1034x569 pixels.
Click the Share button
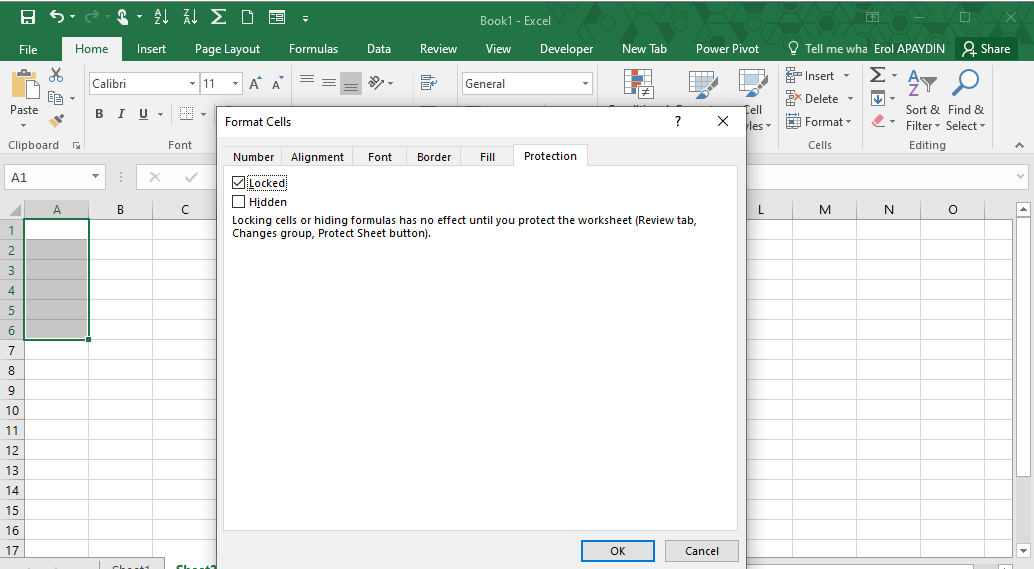point(987,49)
